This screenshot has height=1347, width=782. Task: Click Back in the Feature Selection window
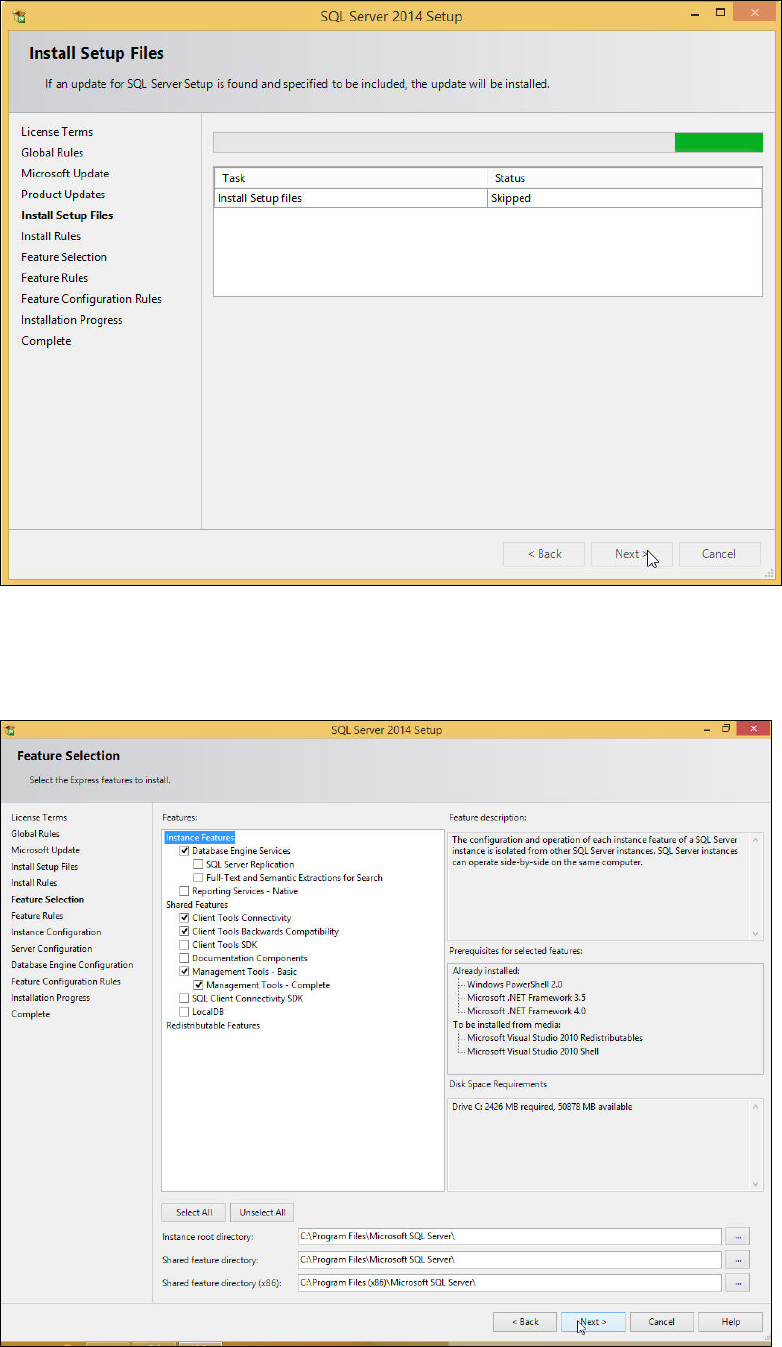[x=525, y=1322]
